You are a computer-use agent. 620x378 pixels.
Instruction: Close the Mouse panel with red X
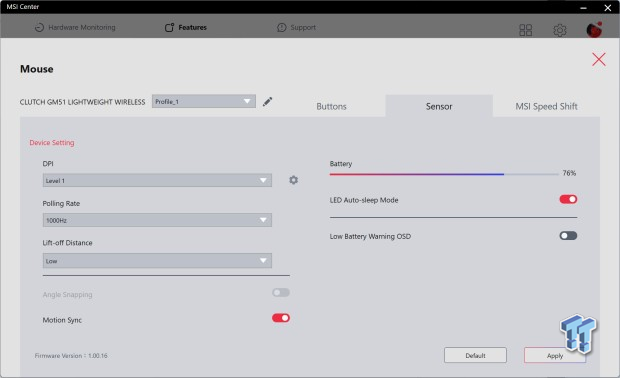(599, 59)
